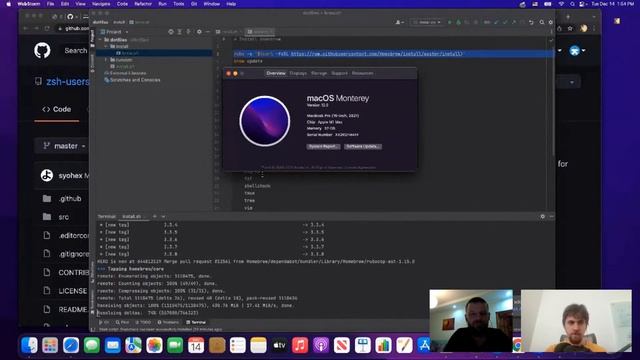This screenshot has width=640, height=360.
Task: Switch to the Support tab in About This Mac
Action: pyautogui.click(x=339, y=73)
